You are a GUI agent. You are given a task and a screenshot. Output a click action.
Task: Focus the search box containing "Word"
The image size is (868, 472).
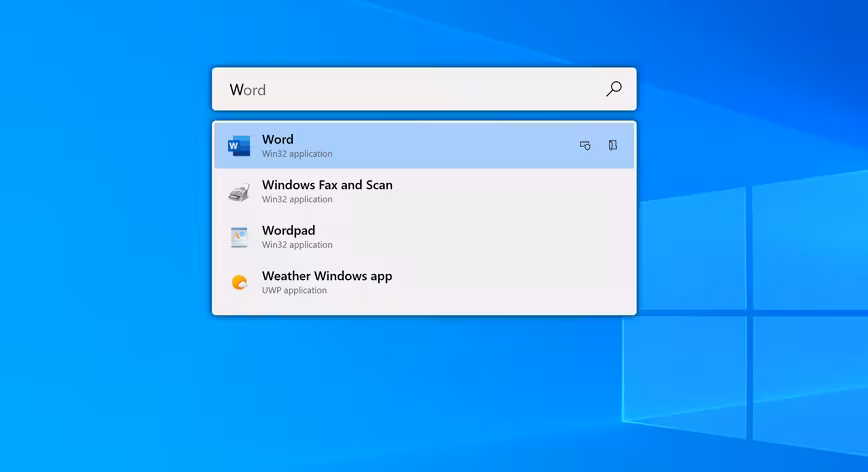point(424,89)
